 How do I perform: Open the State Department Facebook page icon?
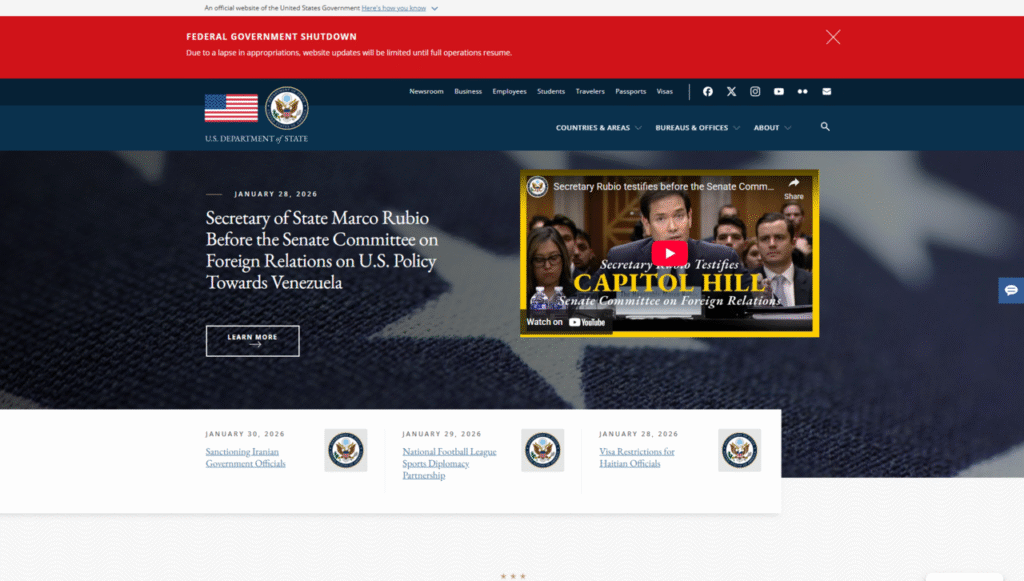(708, 91)
